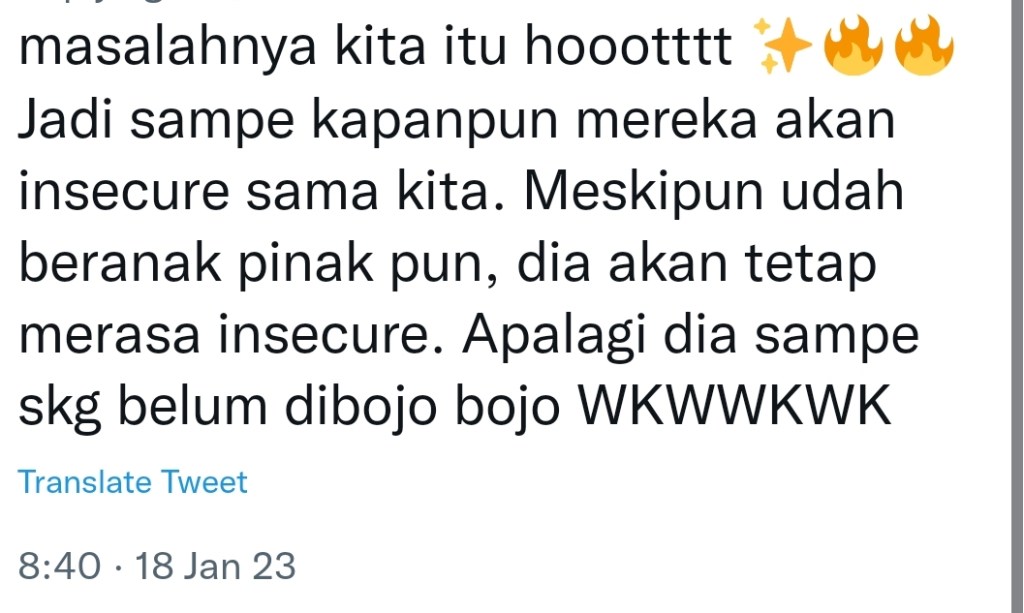Click the word "Apalagi" in the tweet

point(554,338)
